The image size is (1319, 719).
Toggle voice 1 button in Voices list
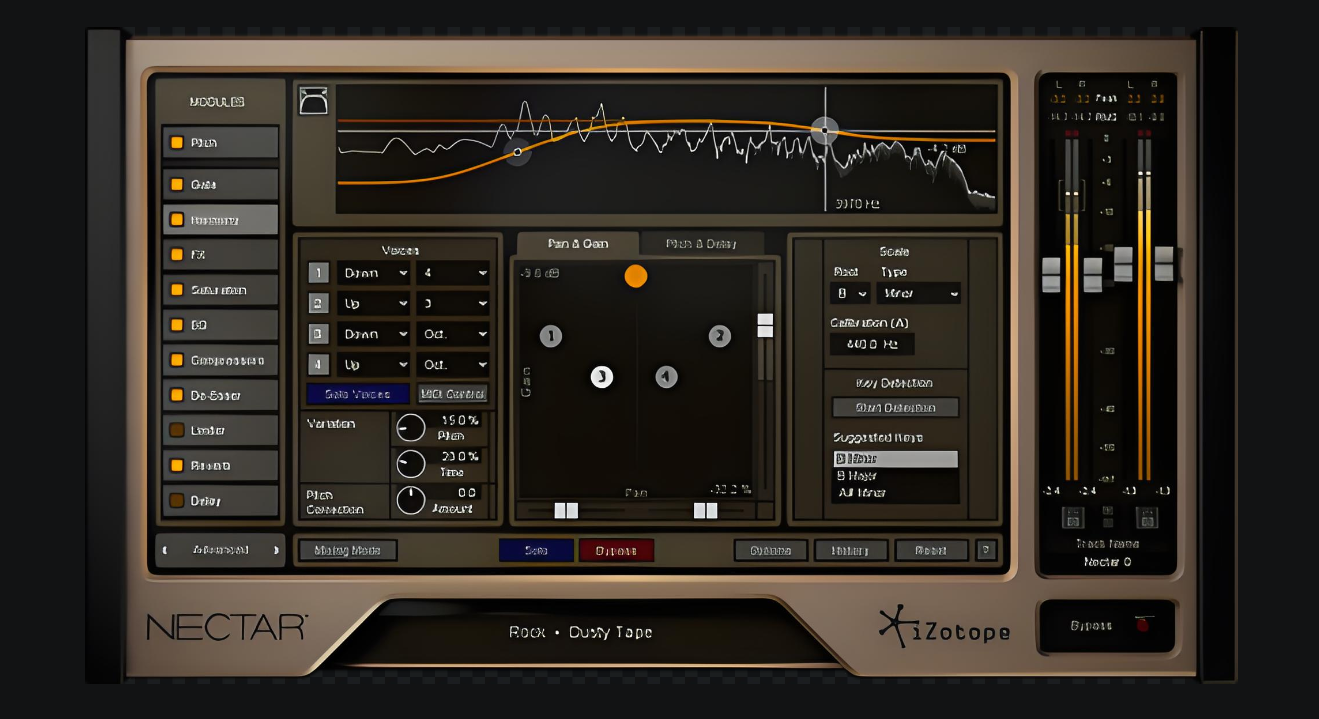[318, 273]
